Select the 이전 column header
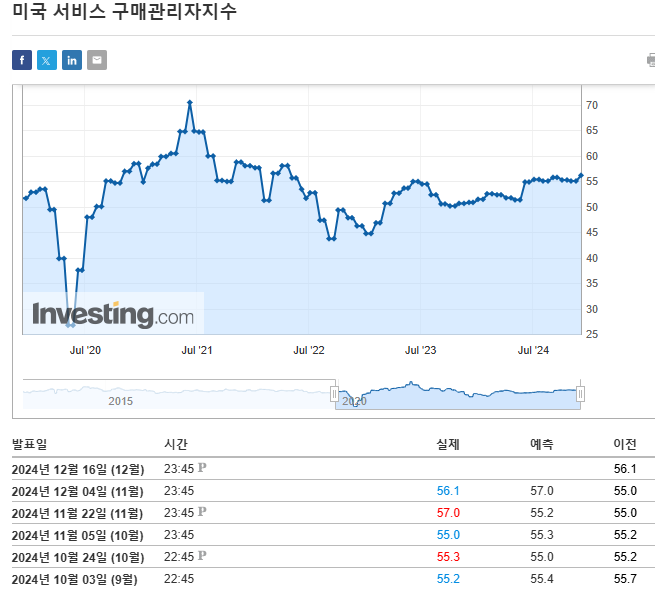This screenshot has height=596, width=655. pyautogui.click(x=625, y=444)
